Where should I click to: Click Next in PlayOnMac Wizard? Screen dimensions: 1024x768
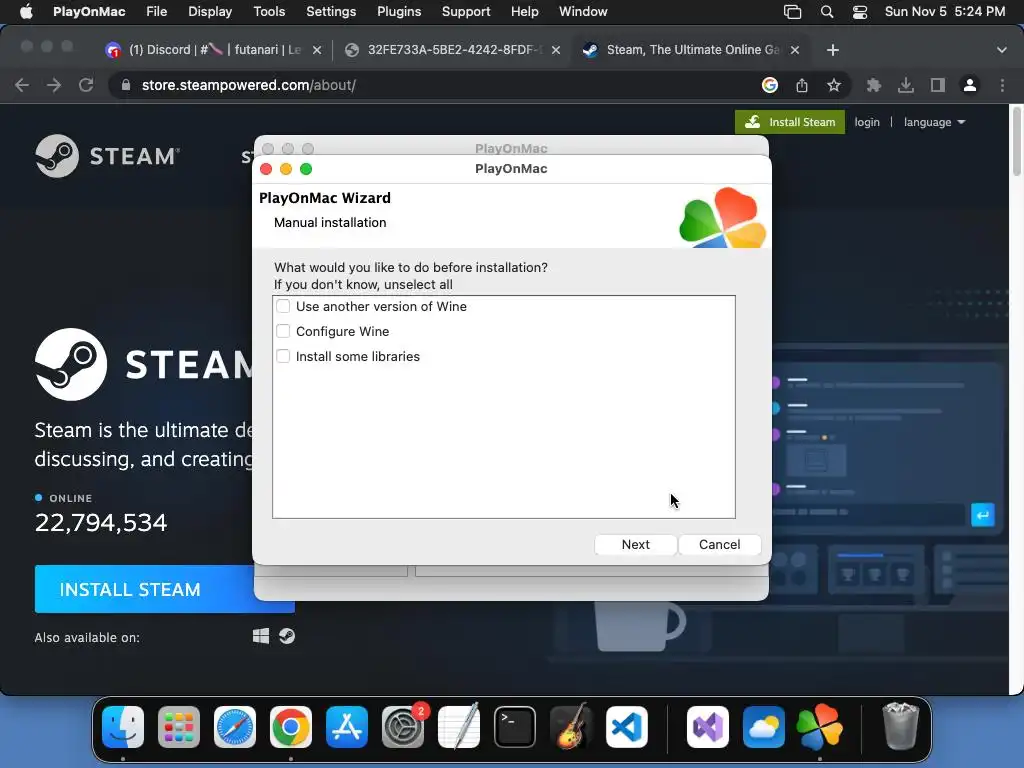pos(635,545)
